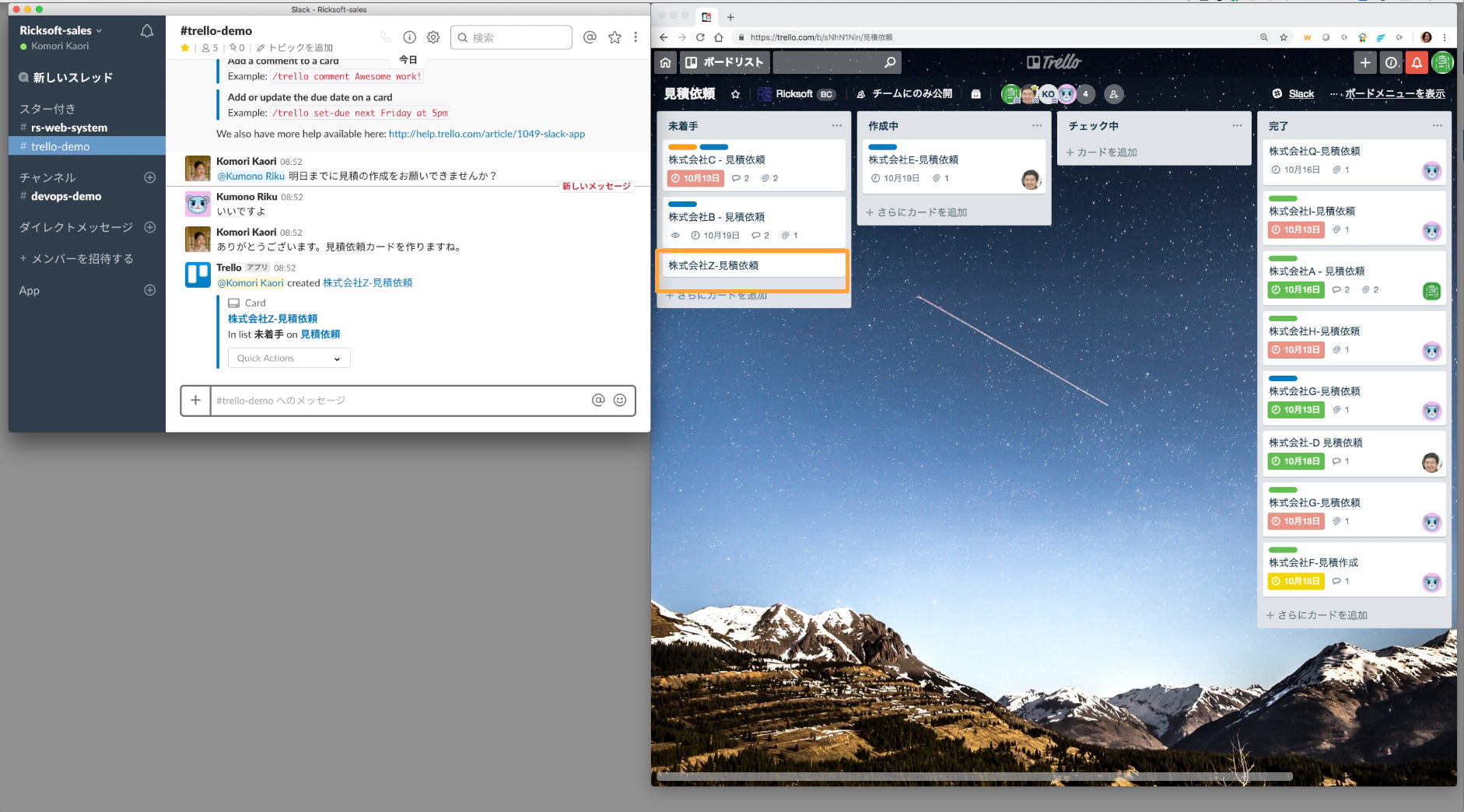1464x812 pixels.
Task: Open devops-demo channel
Action: click(61, 196)
